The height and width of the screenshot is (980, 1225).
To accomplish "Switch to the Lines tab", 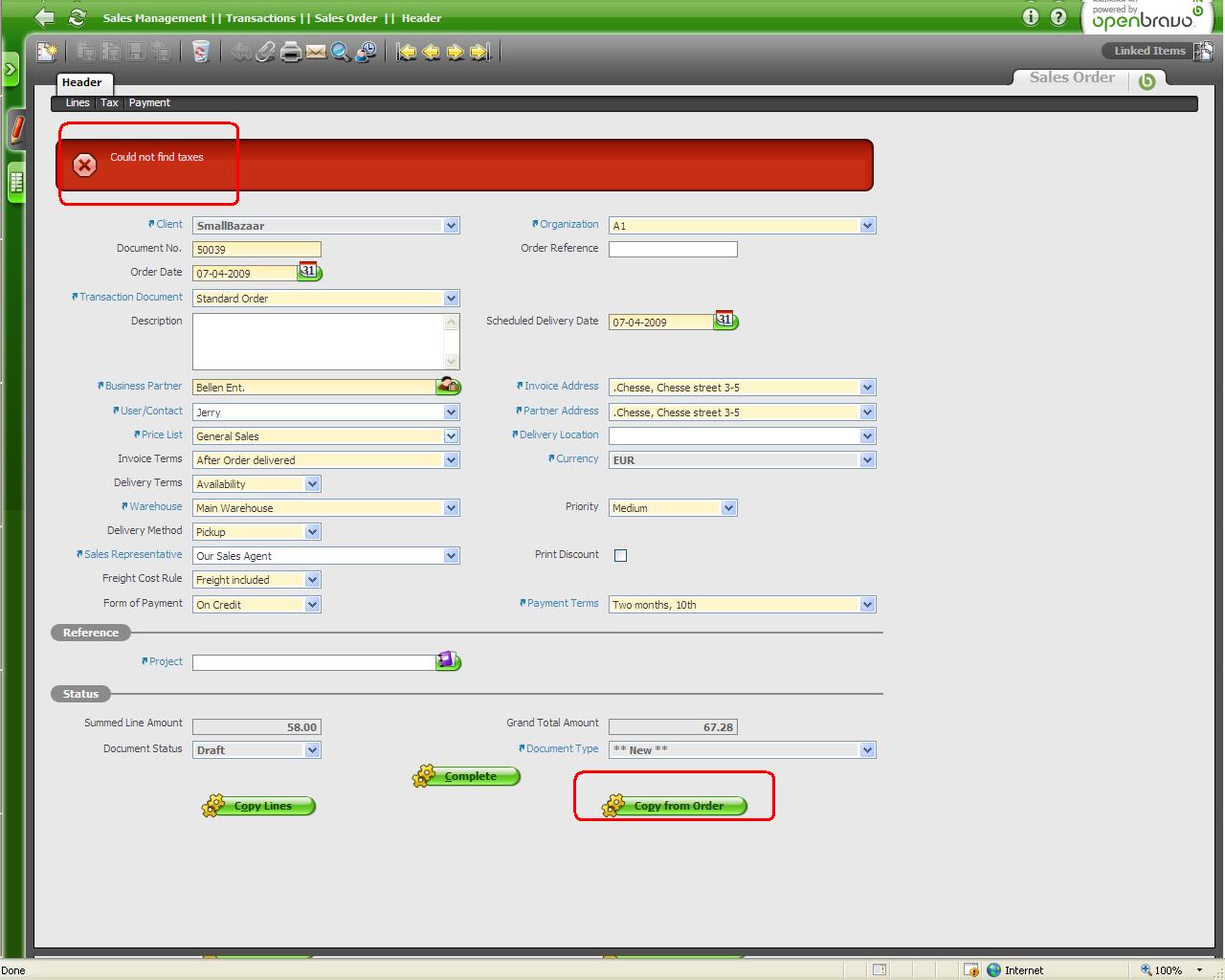I will tap(78, 102).
